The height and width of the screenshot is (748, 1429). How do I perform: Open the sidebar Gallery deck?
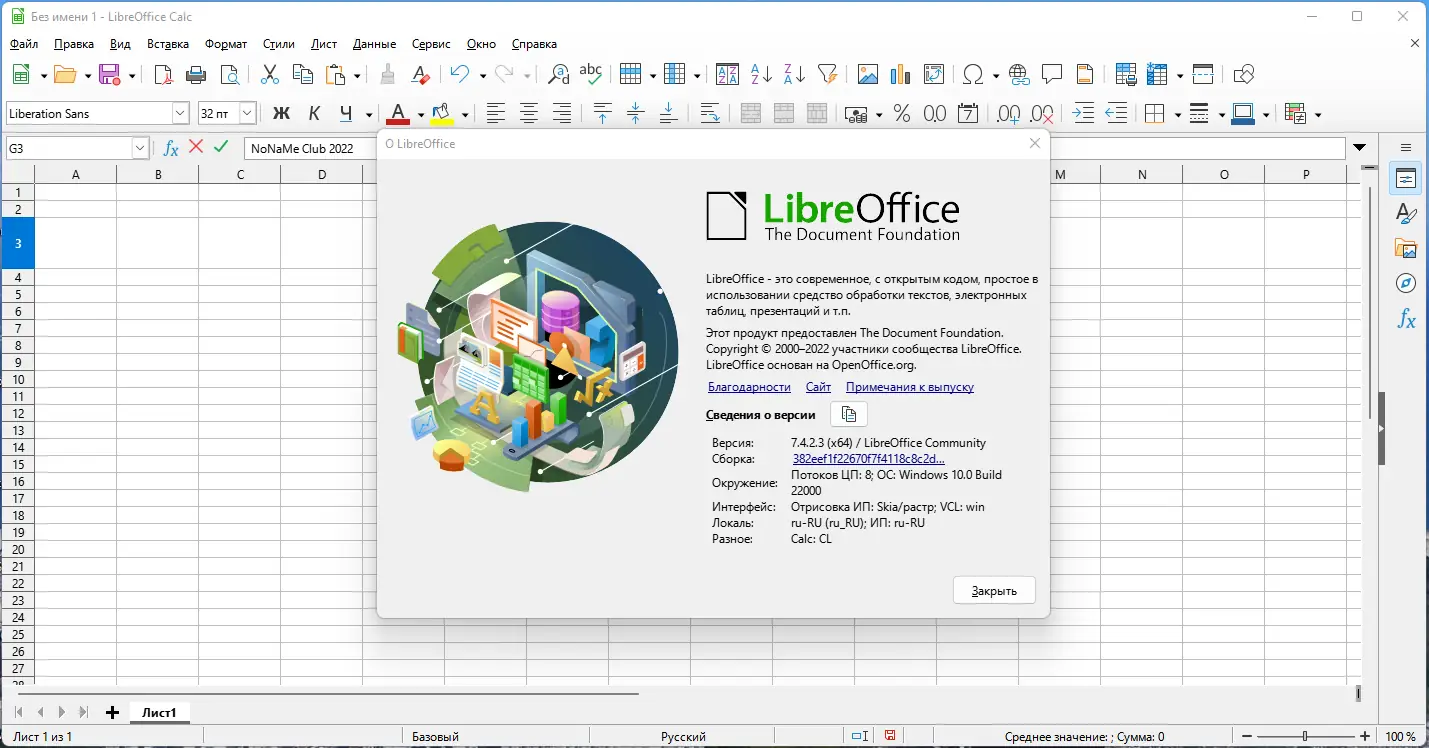1406,248
